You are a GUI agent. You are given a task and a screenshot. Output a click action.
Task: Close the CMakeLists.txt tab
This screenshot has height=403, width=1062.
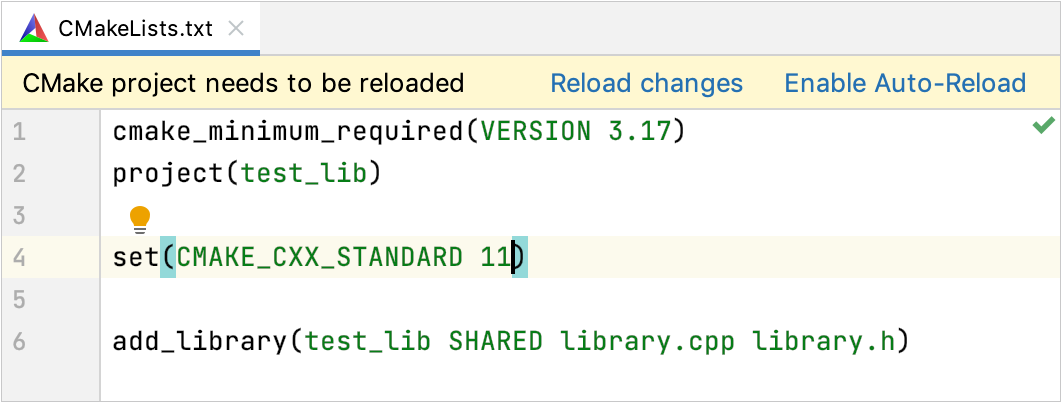(236, 28)
